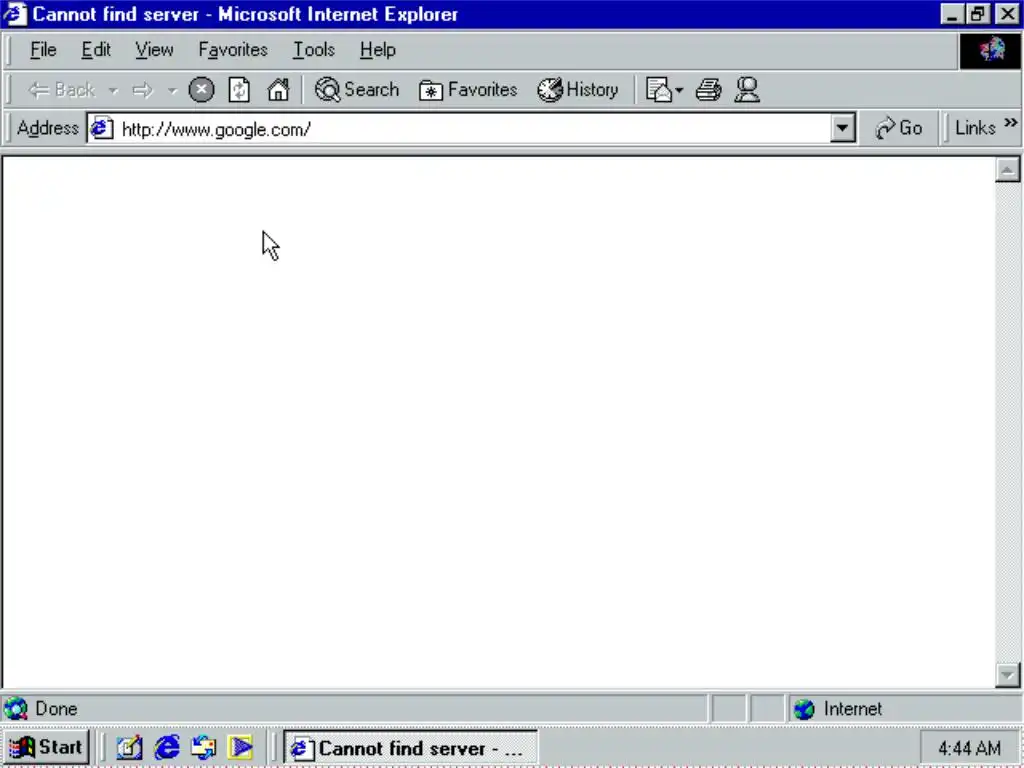Image resolution: width=1024 pixels, height=768 pixels.
Task: Restore down the Internet Explorer window
Action: 978,14
